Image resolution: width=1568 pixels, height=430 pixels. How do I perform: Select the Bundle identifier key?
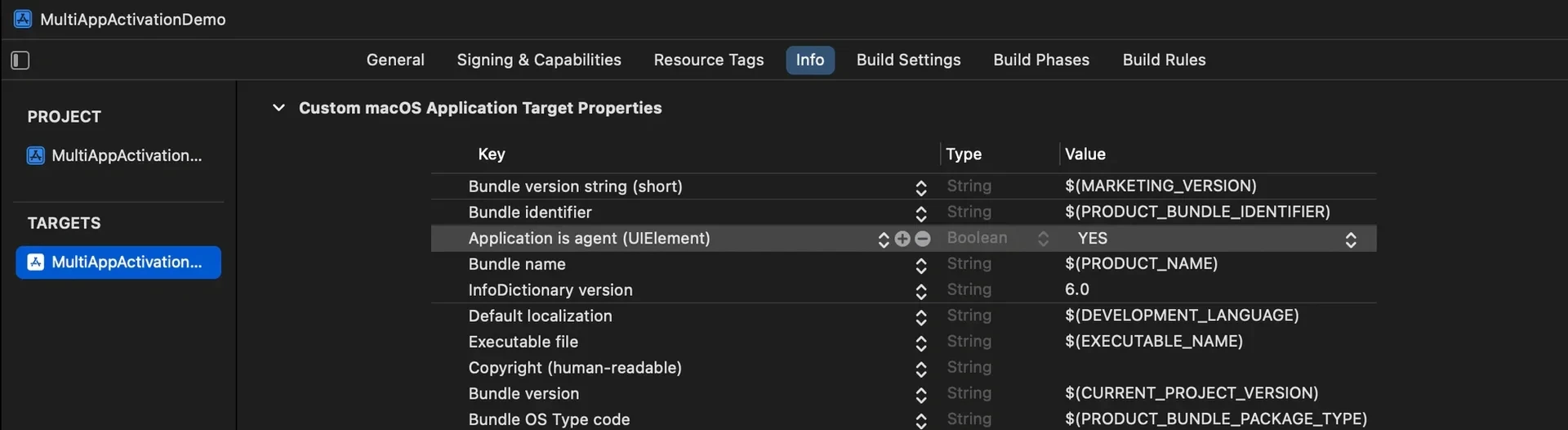pyautogui.click(x=530, y=212)
